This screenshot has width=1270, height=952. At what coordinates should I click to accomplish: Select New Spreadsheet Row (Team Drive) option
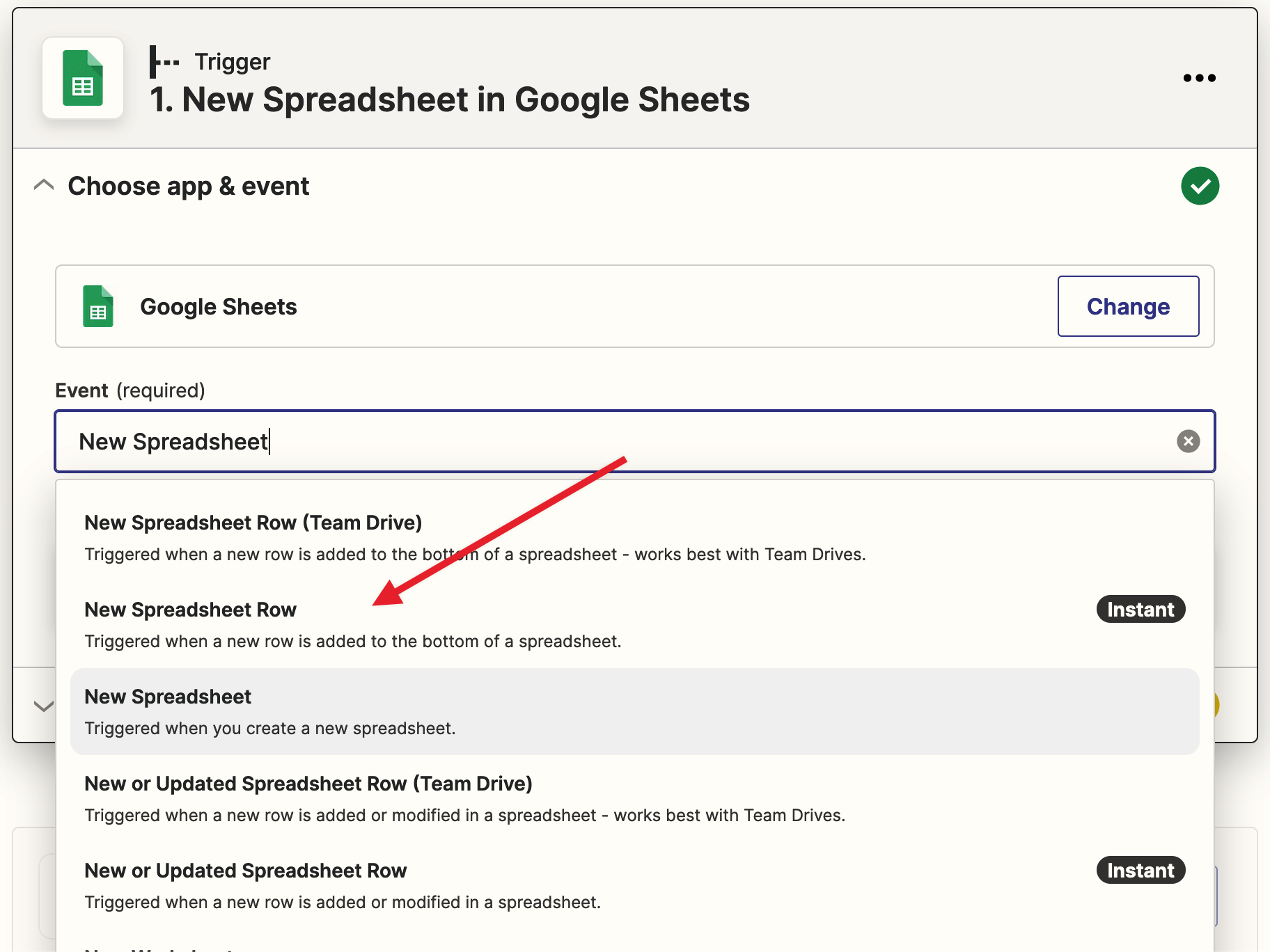tap(253, 523)
